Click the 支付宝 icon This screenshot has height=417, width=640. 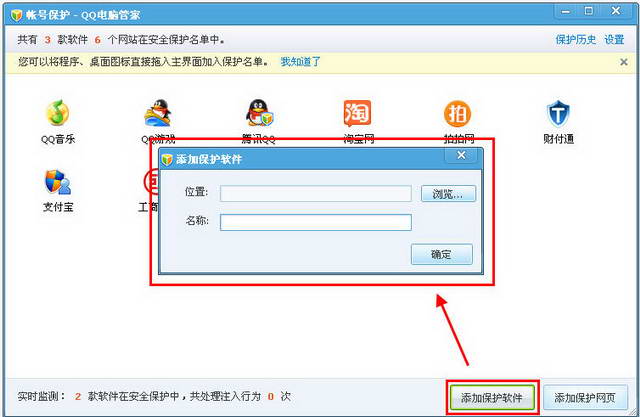[x=58, y=182]
